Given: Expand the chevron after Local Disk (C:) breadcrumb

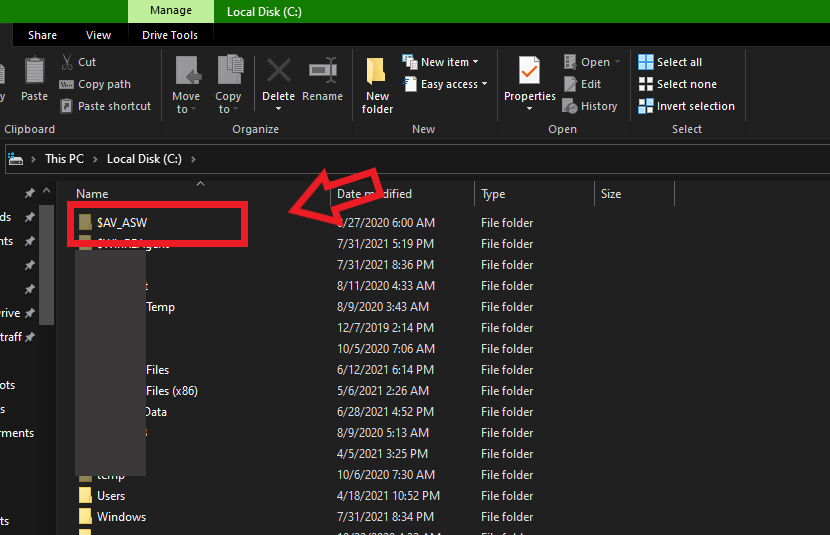Looking at the screenshot, I should point(193,159).
